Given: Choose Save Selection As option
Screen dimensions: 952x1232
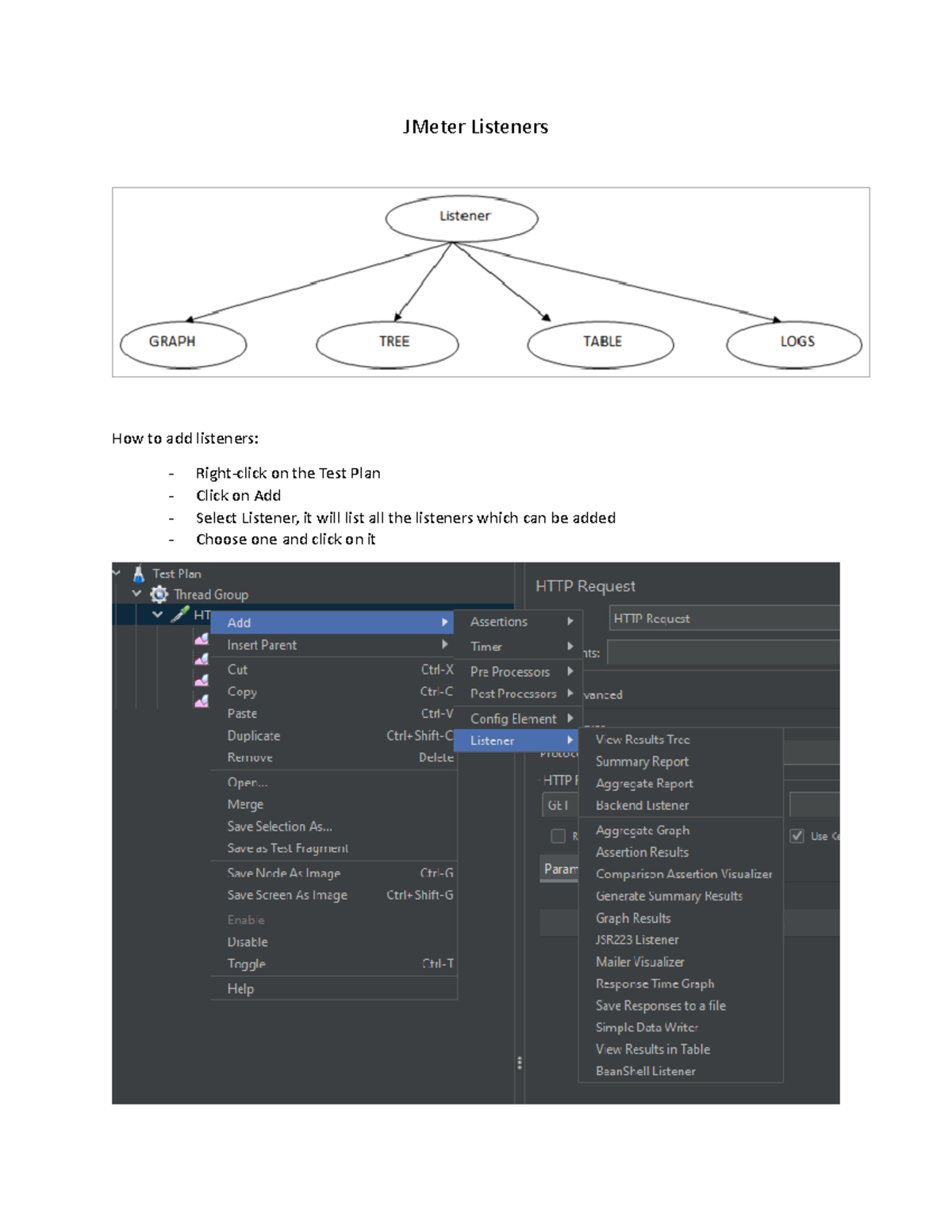Looking at the screenshot, I should coord(279,826).
